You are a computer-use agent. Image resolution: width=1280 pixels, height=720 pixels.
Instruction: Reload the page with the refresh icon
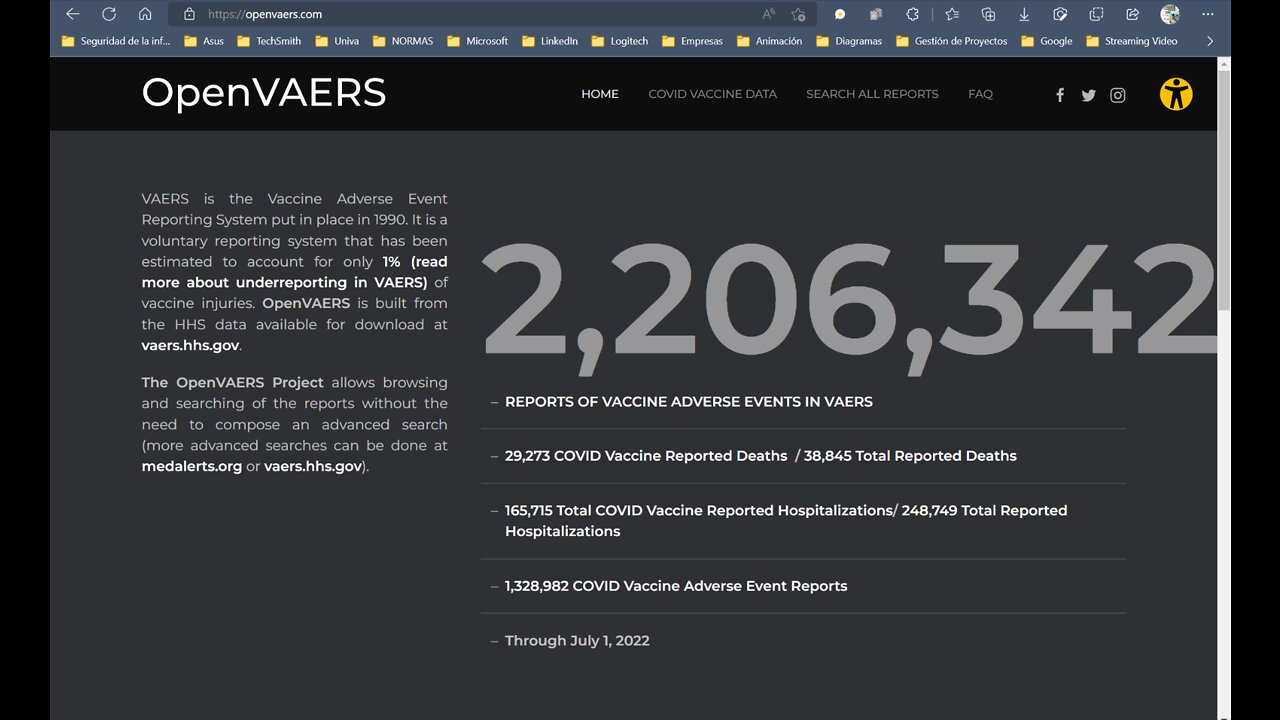point(109,14)
